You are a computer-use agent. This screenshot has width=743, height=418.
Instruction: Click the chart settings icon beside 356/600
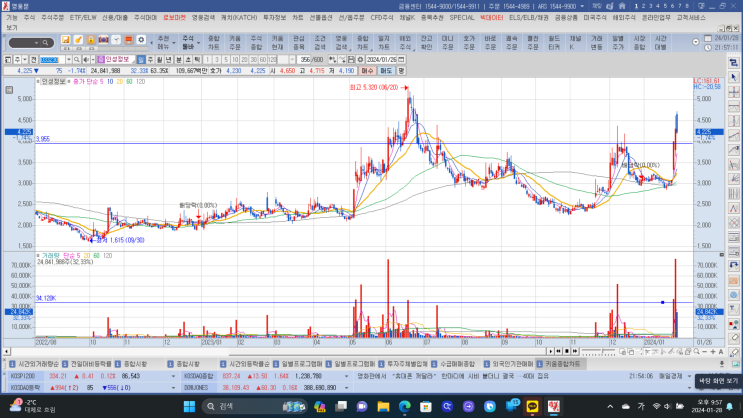coord(357,59)
